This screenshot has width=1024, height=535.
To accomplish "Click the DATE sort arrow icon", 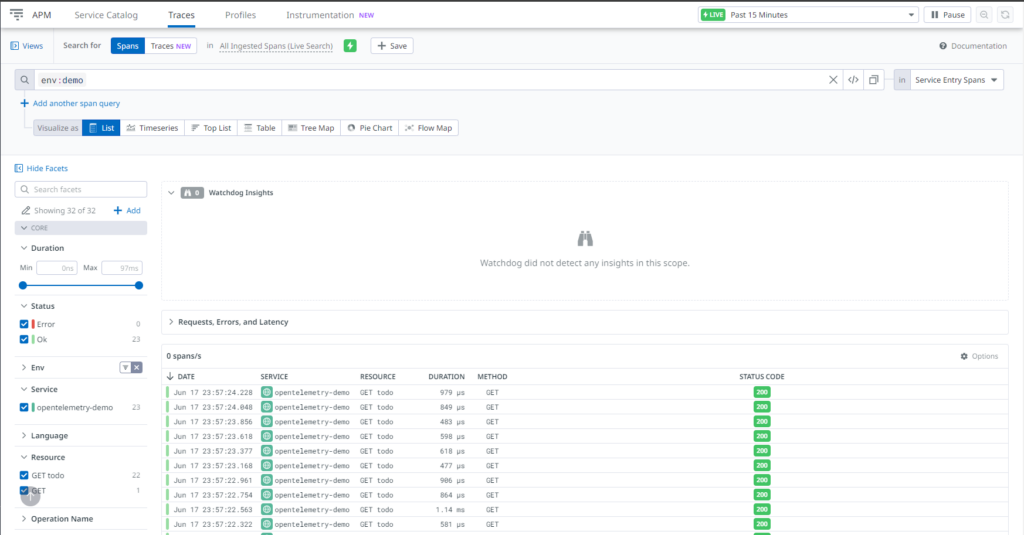I will [x=170, y=376].
